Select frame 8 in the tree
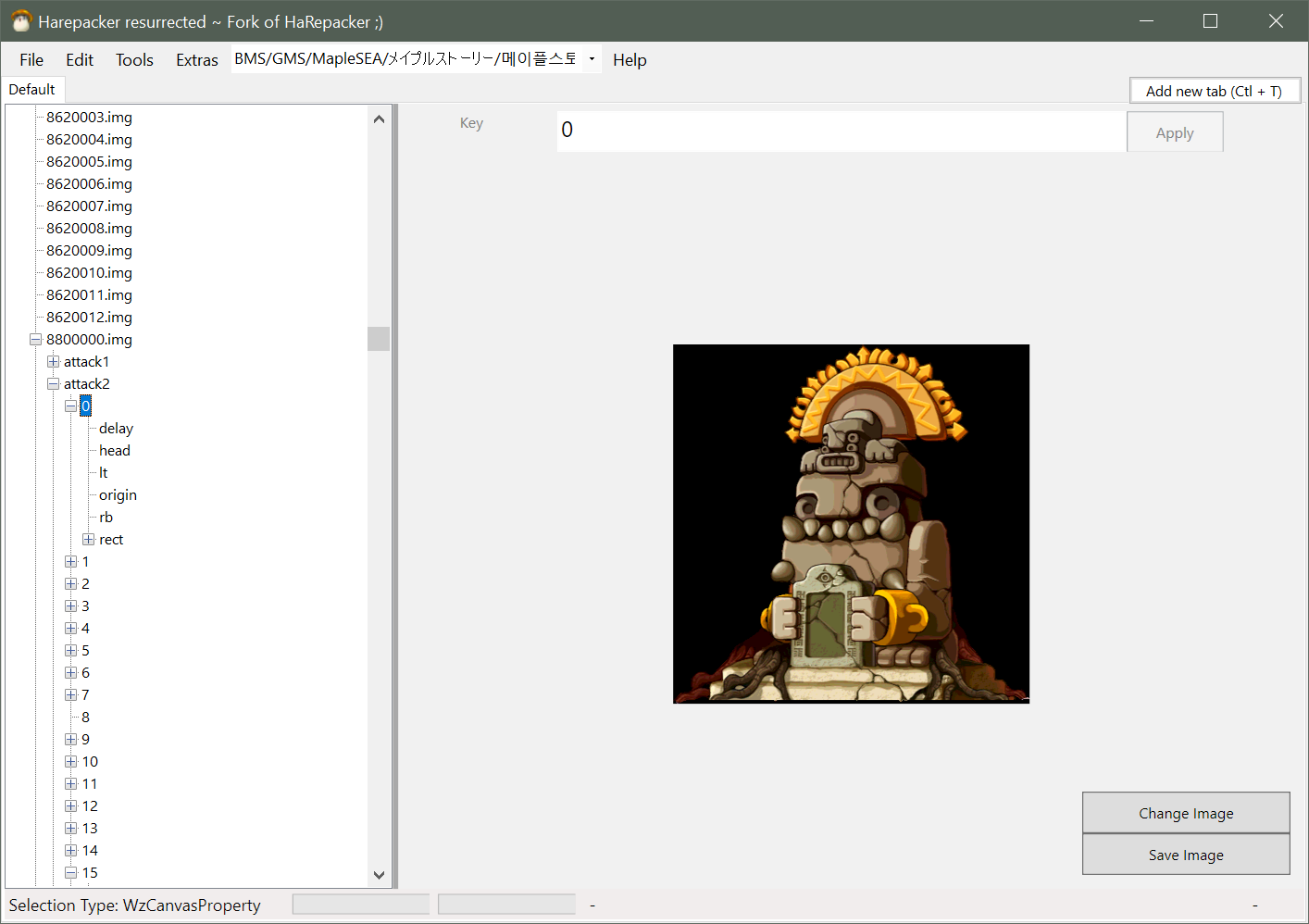This screenshot has height=924, width=1309. 85,718
